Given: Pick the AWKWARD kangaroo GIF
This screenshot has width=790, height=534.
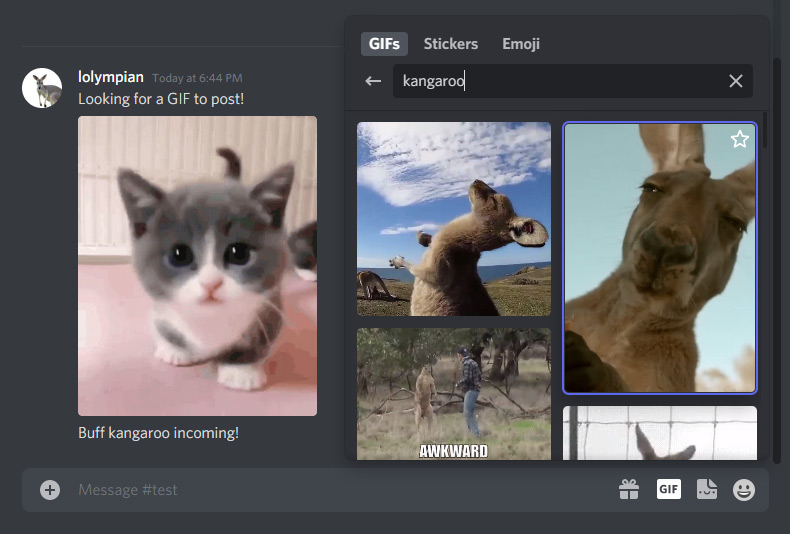Looking at the screenshot, I should [x=454, y=393].
